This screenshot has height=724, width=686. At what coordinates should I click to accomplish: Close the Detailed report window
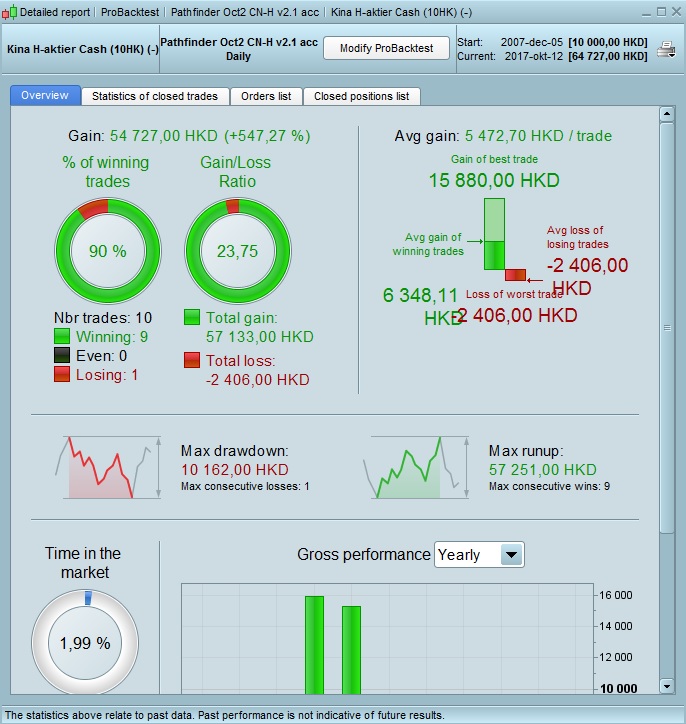pos(676,12)
